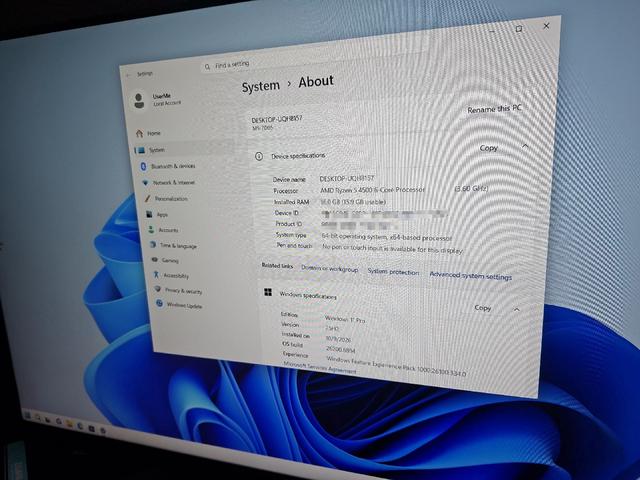Image resolution: width=640 pixels, height=480 pixels.
Task: Click the Rename this PC button
Action: point(494,109)
